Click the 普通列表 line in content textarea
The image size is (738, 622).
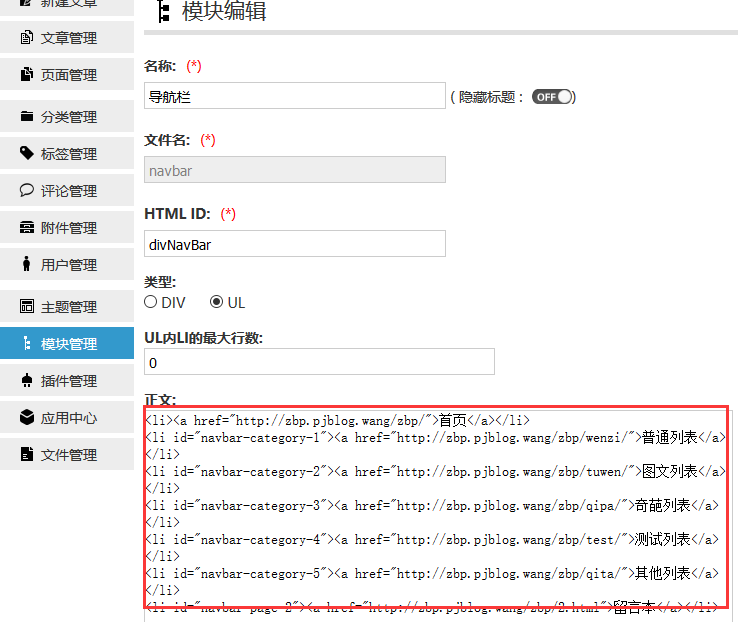[435, 446]
